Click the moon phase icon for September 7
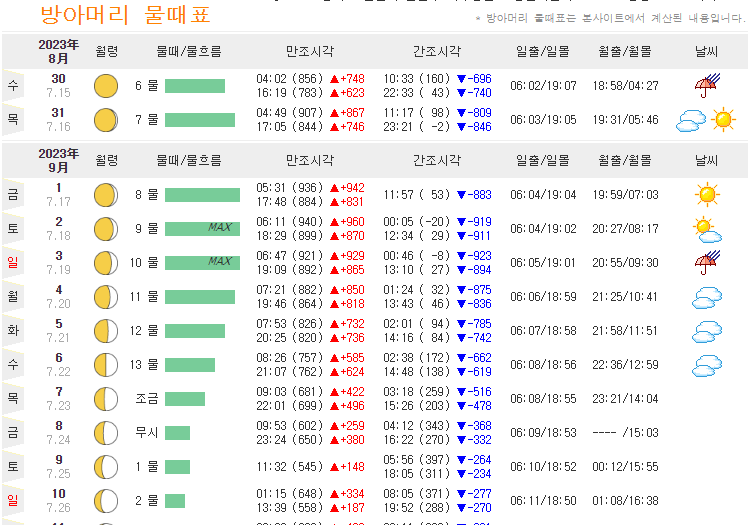 (x=106, y=399)
